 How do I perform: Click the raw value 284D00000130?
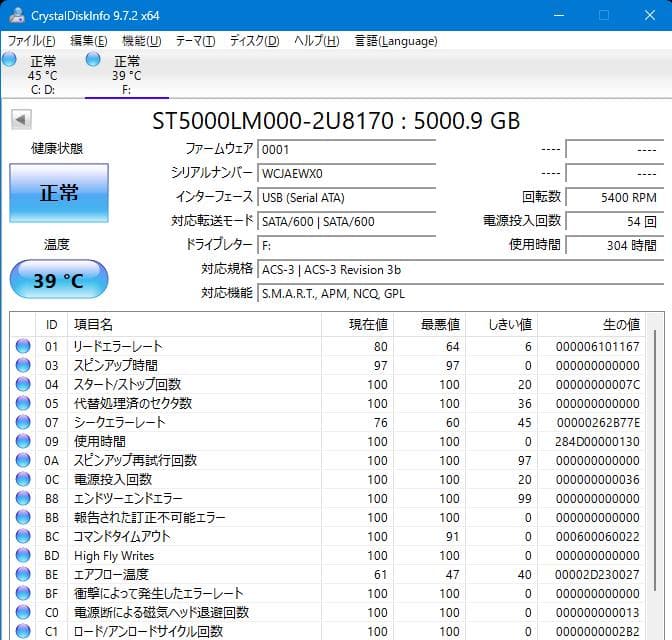[x=597, y=442]
